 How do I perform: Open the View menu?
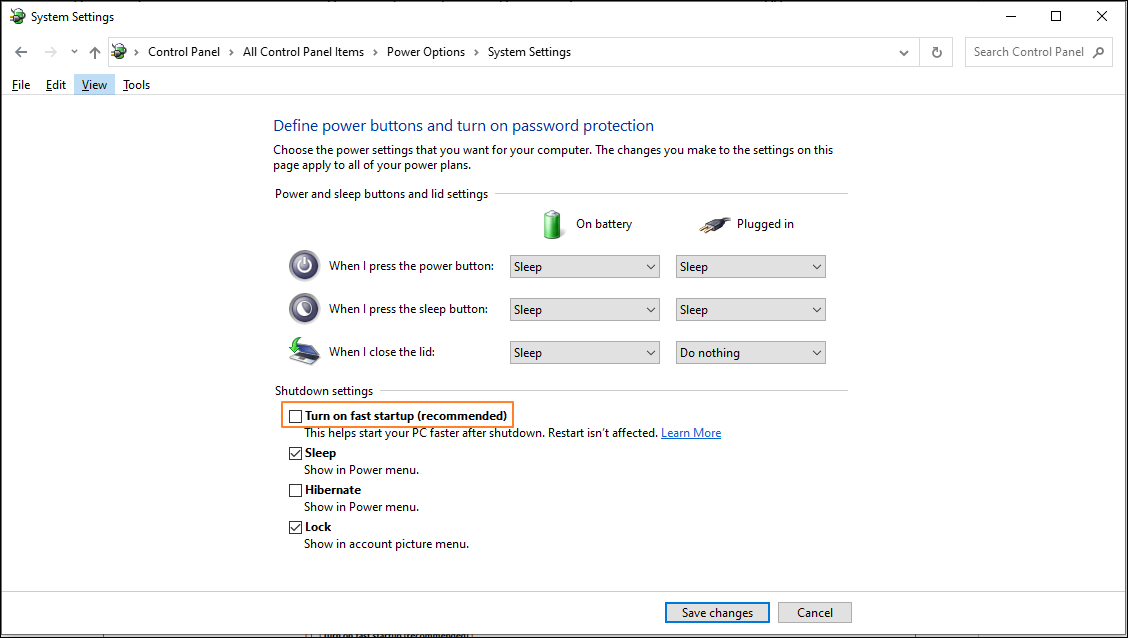coord(94,85)
